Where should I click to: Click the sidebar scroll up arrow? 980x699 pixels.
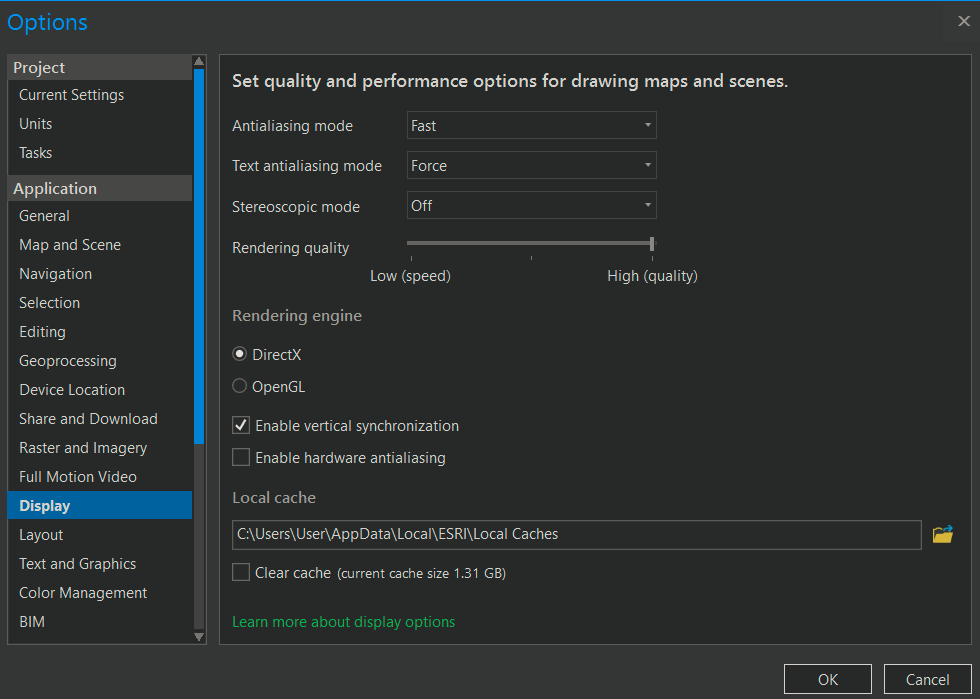(199, 62)
